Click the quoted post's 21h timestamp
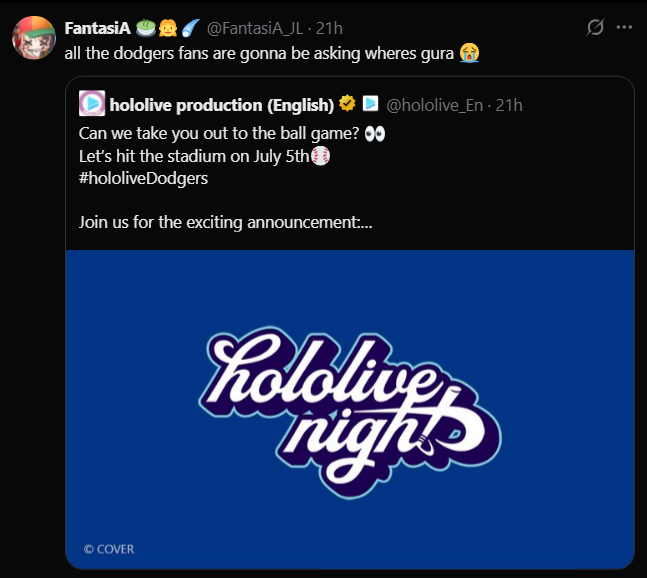This screenshot has width=647, height=578. click(509, 104)
